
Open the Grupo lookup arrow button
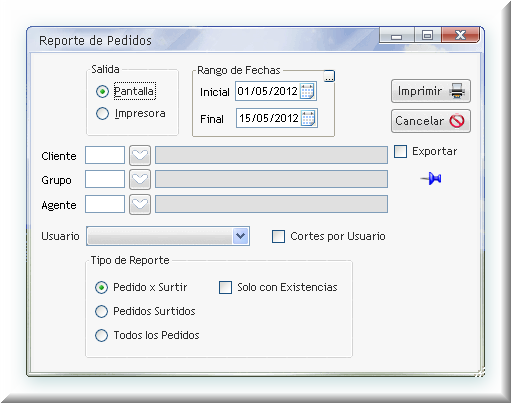[x=140, y=180]
